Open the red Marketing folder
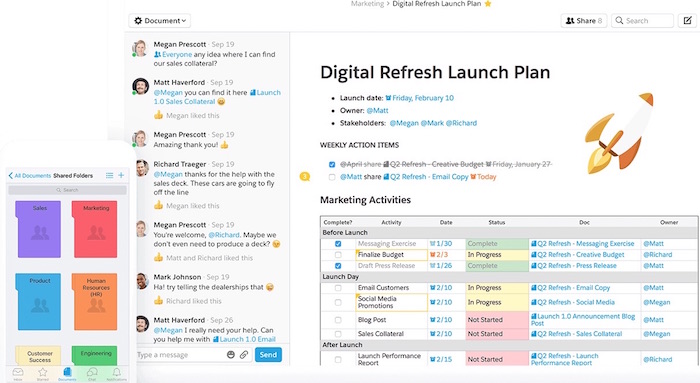 click(95, 229)
